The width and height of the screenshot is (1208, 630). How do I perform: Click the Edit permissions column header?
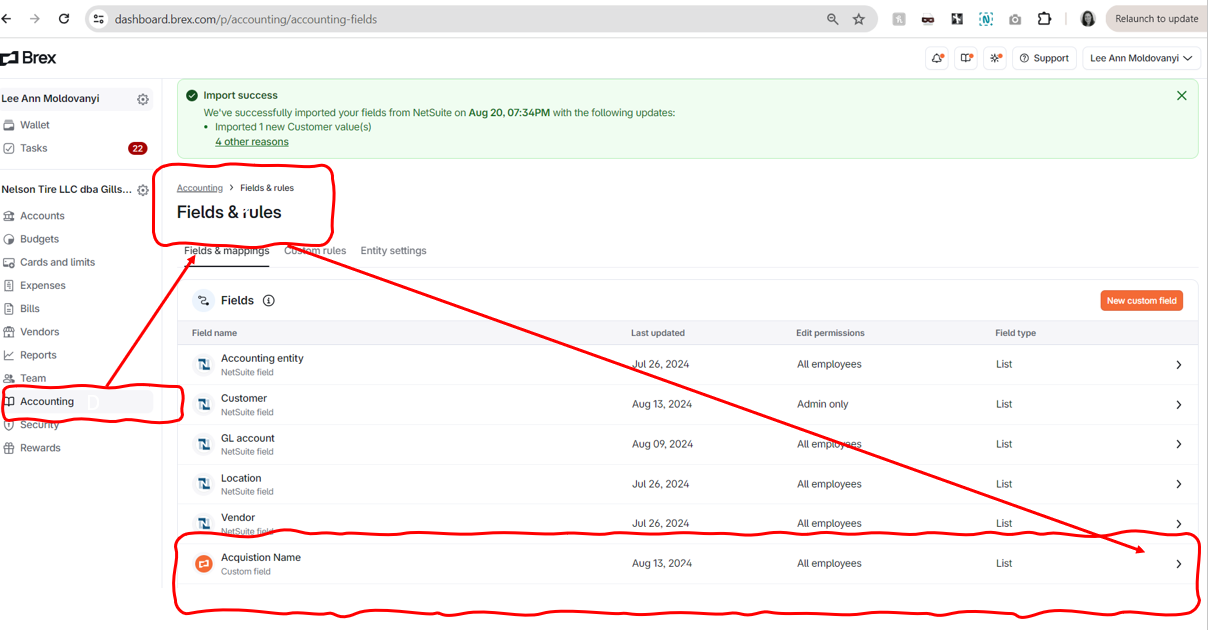[x=830, y=333]
